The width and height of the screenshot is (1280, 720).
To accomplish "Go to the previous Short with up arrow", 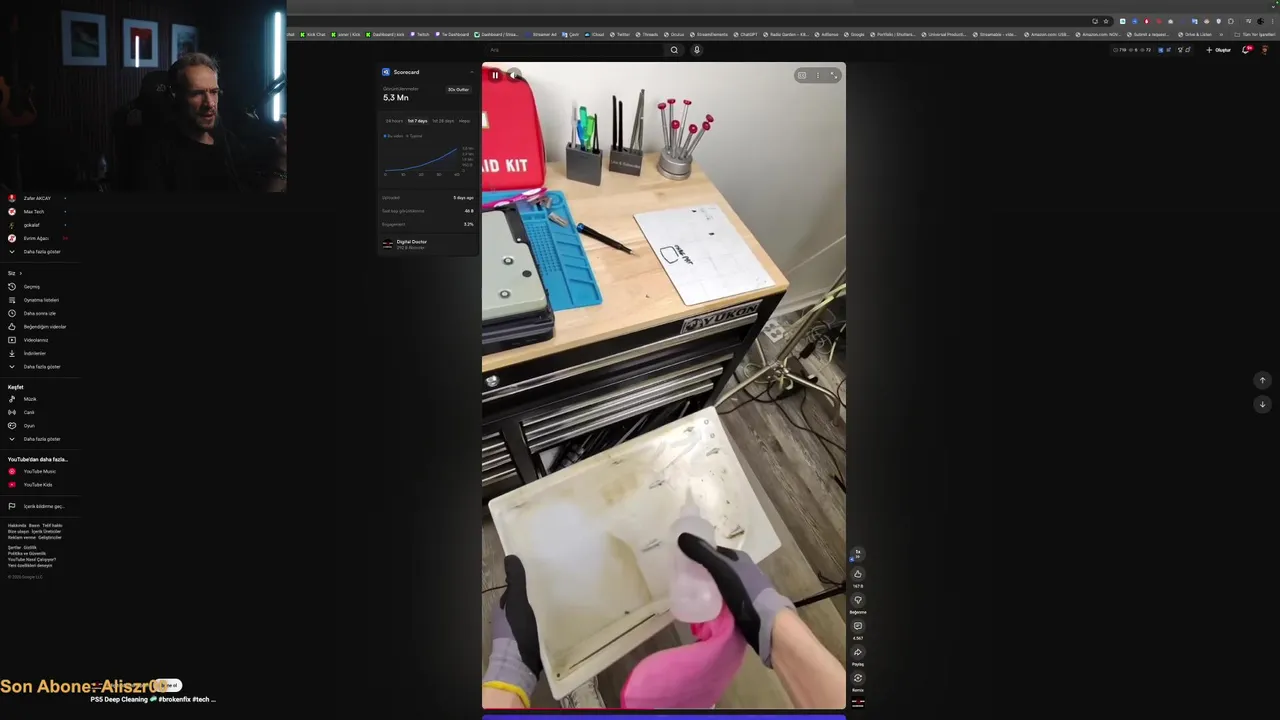I will click(x=1262, y=380).
